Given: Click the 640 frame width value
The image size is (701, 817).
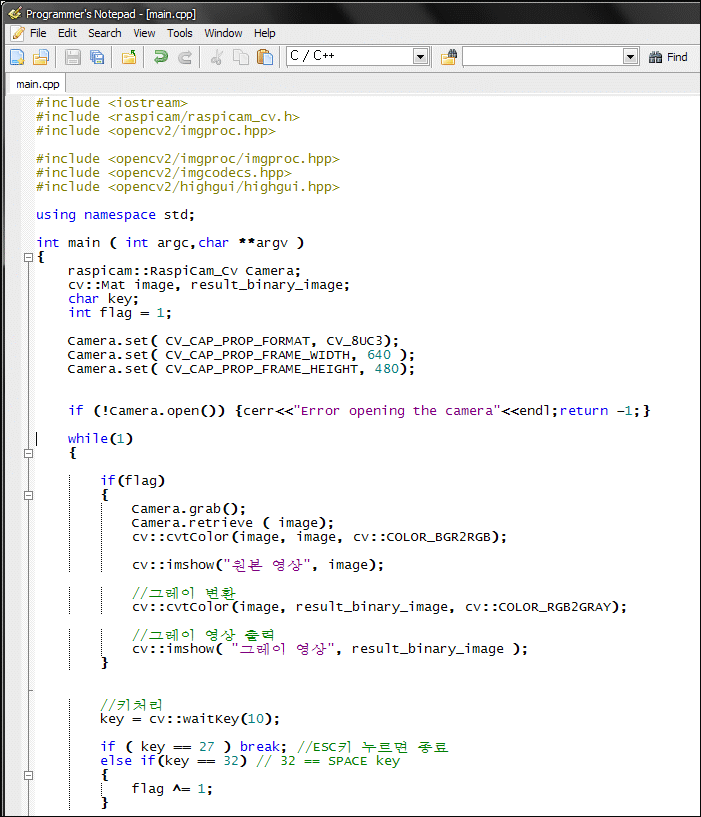Looking at the screenshot, I should coord(379,355).
